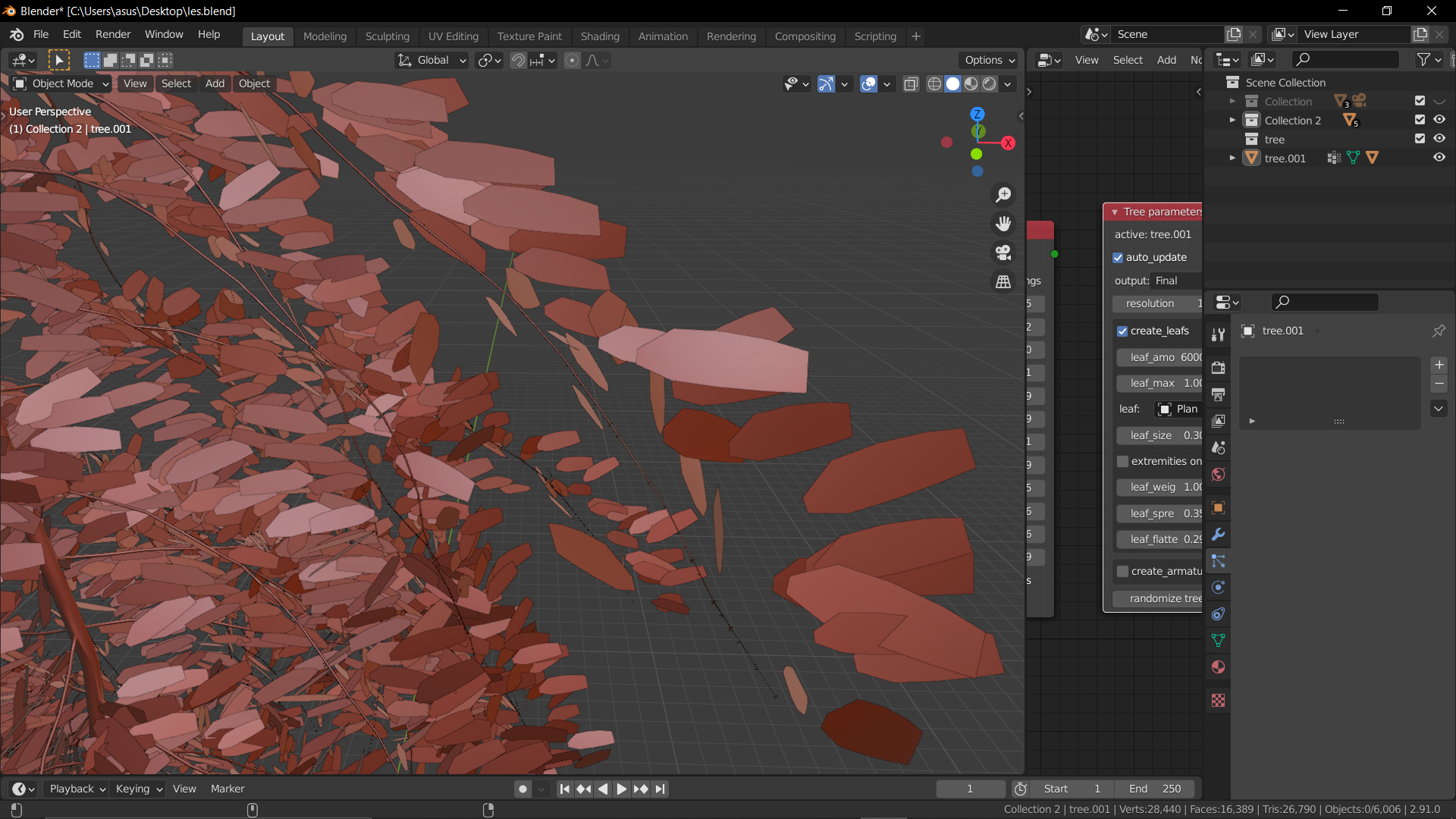Adjust the leaf_amo 6000 slider
The height and width of the screenshot is (819, 1456).
point(1159,357)
